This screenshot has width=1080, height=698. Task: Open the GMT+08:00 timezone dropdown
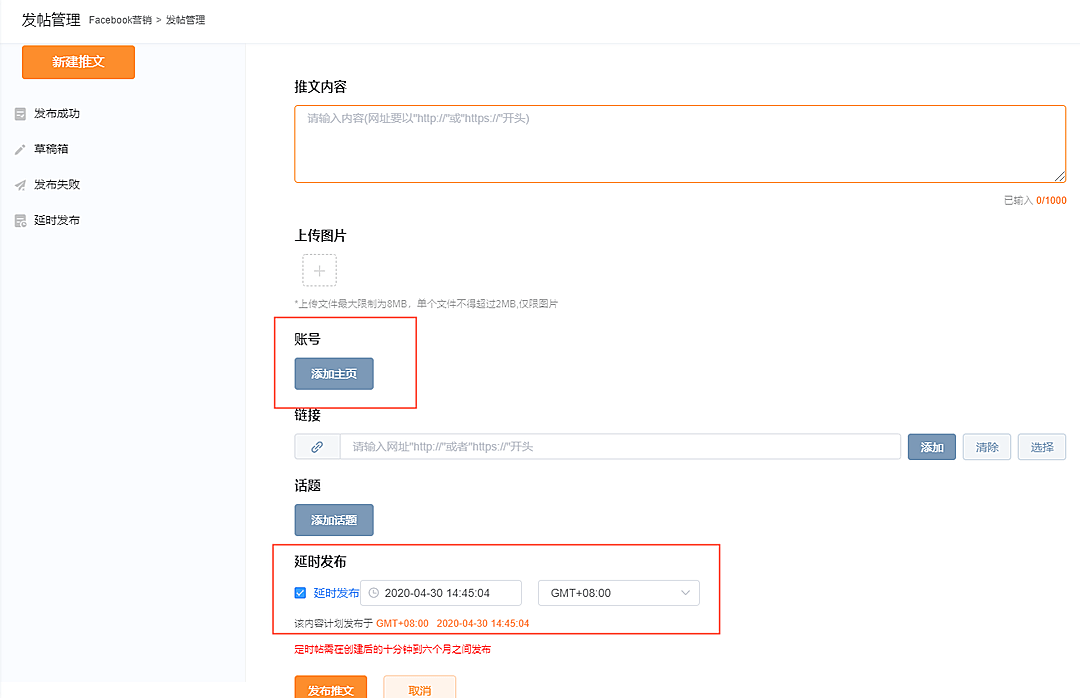click(x=618, y=592)
